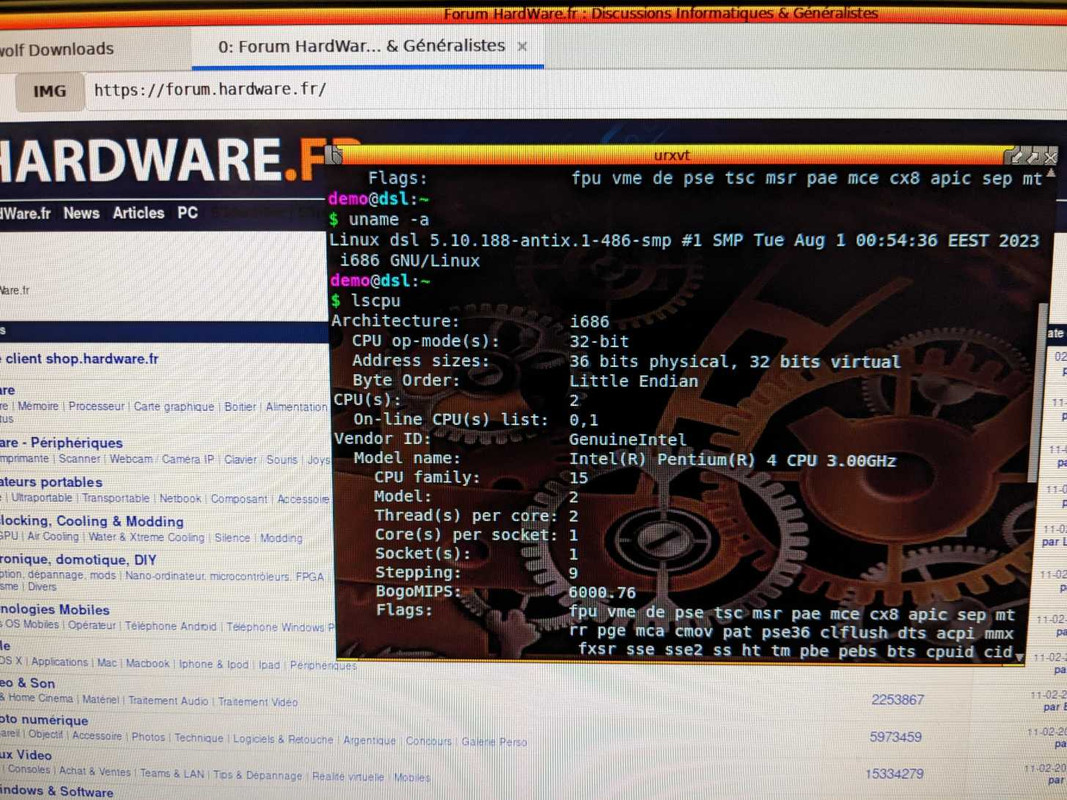The image size is (1067, 800).
Task: Click the forum.hardware.fr address field
Action: pos(572,90)
